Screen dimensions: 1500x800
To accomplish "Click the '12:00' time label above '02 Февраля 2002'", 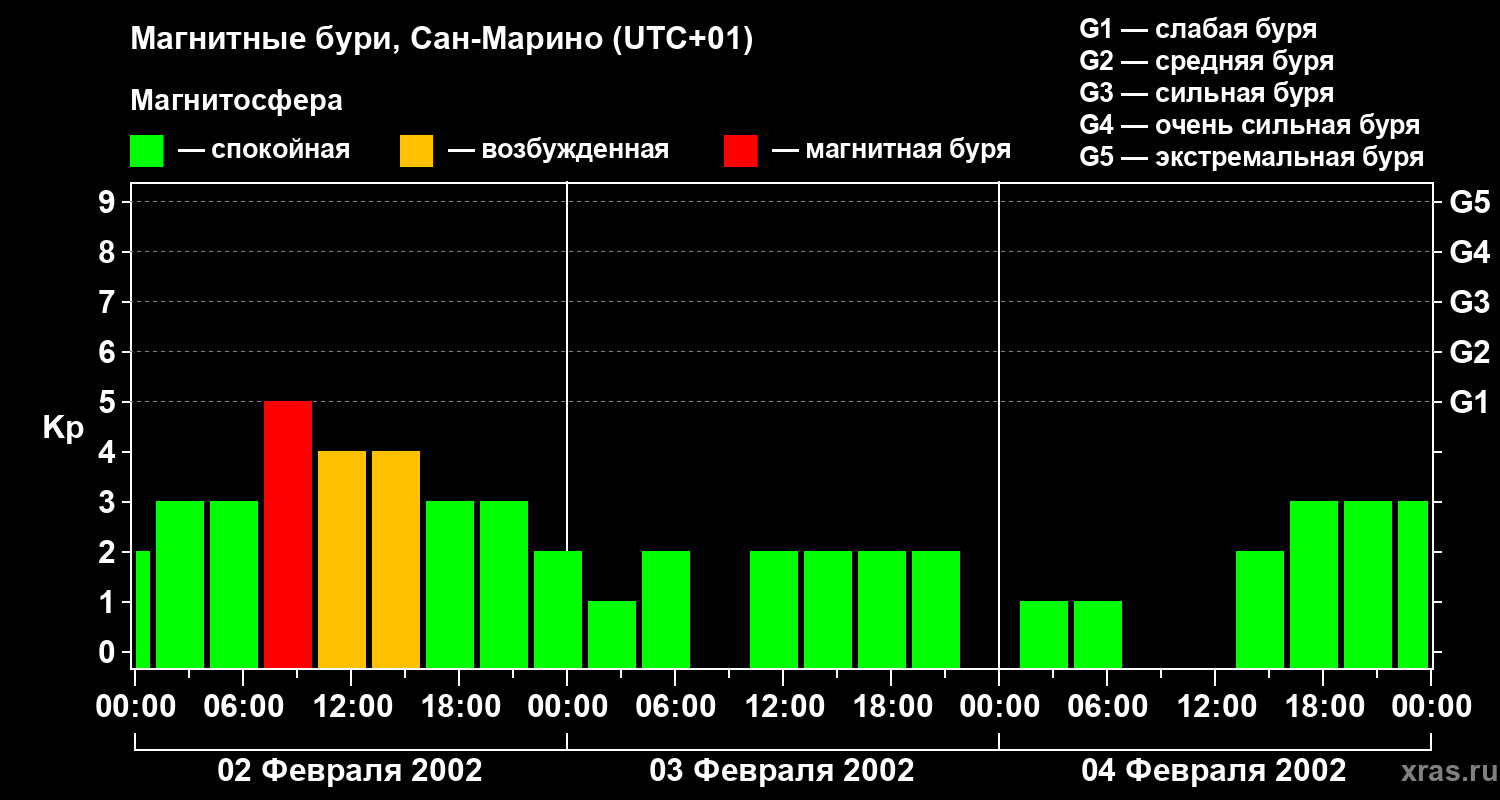I will click(x=351, y=706).
